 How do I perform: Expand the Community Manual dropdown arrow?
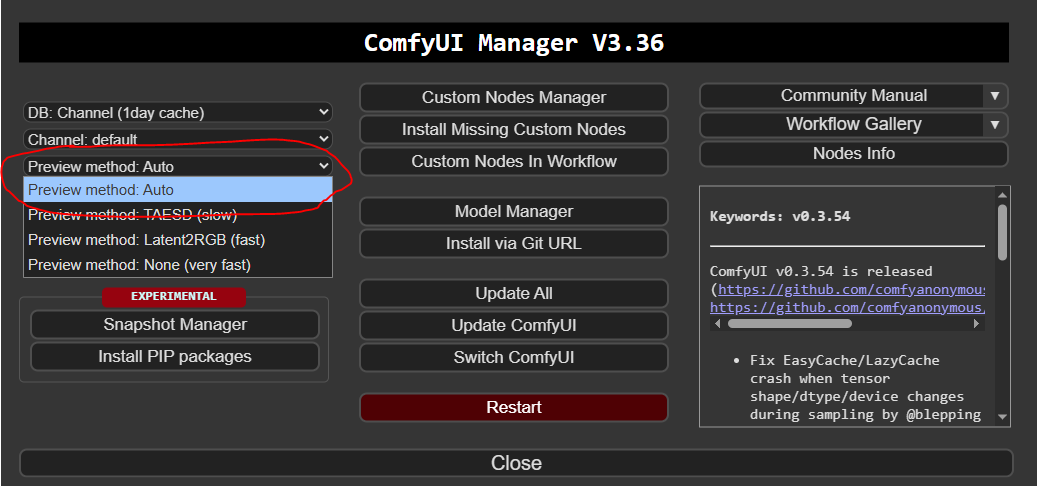tap(995, 96)
